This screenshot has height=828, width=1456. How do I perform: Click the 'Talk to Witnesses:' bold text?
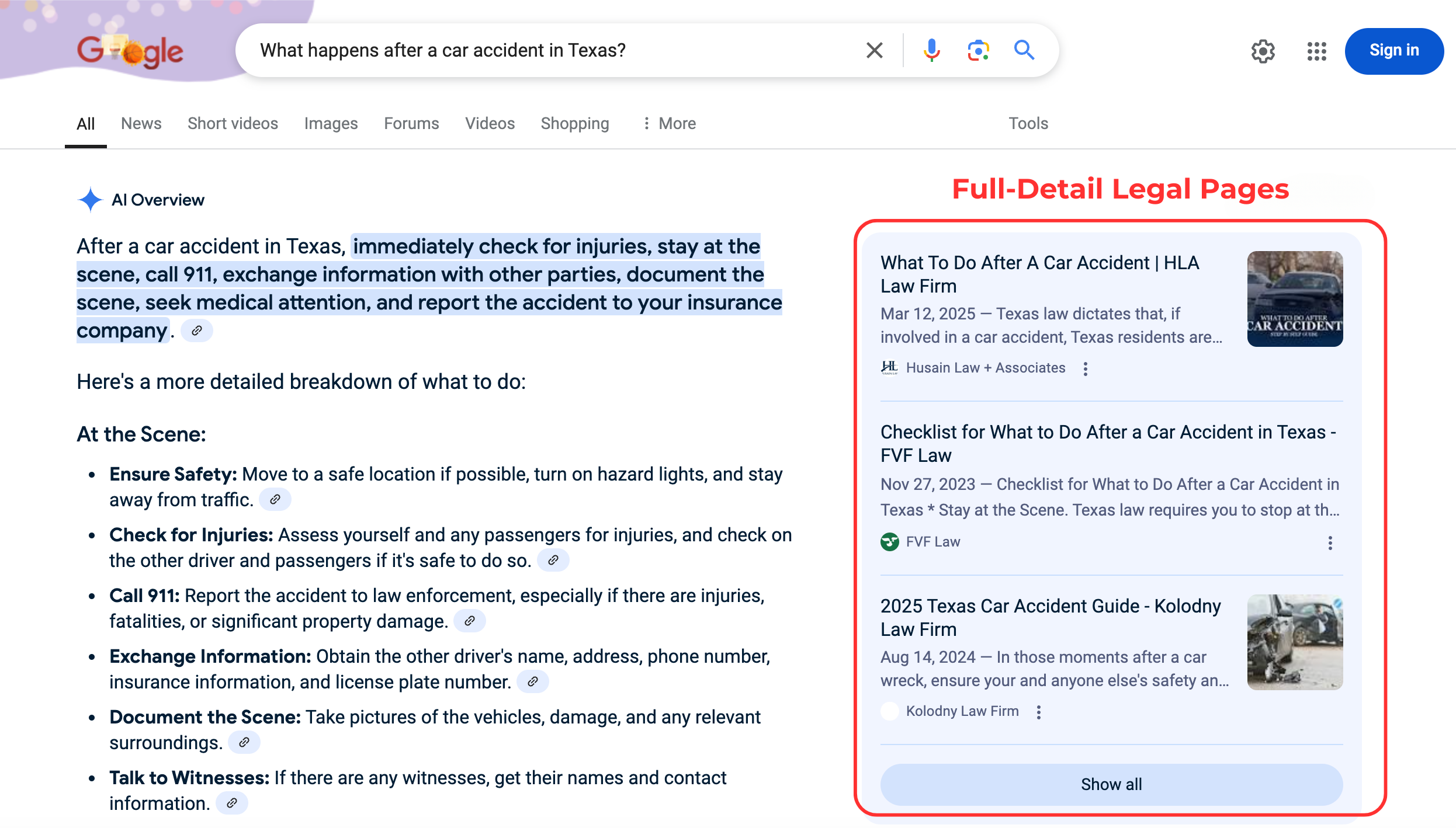[189, 778]
